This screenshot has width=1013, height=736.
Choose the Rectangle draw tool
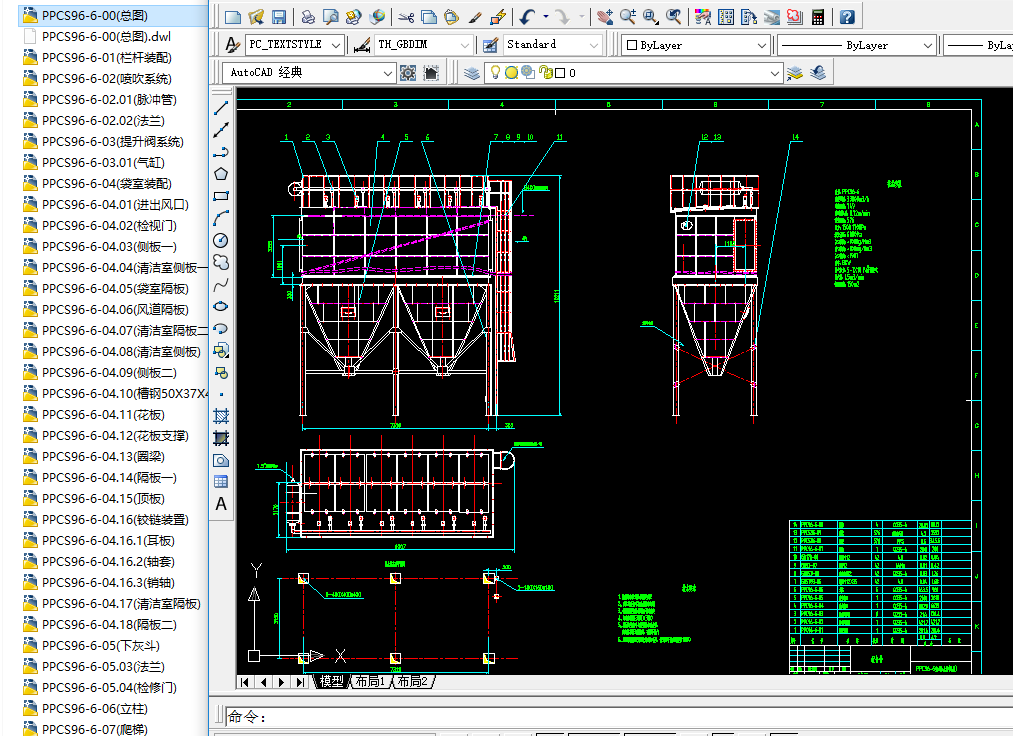pyautogui.click(x=221, y=196)
